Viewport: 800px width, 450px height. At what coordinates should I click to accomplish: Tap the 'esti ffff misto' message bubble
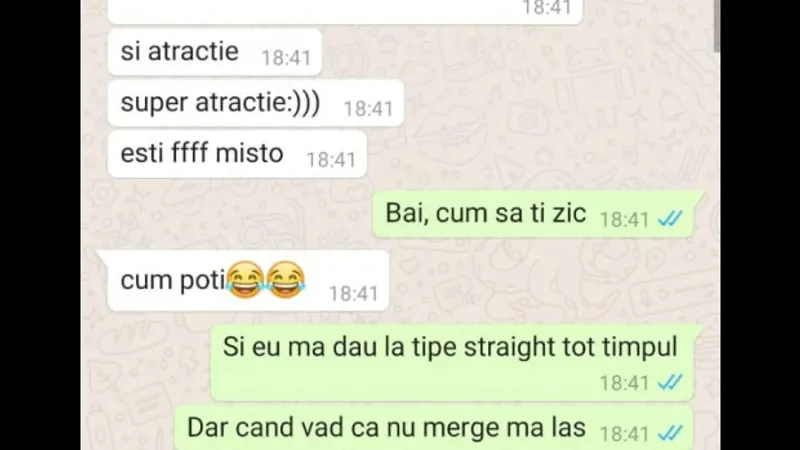[237, 154]
